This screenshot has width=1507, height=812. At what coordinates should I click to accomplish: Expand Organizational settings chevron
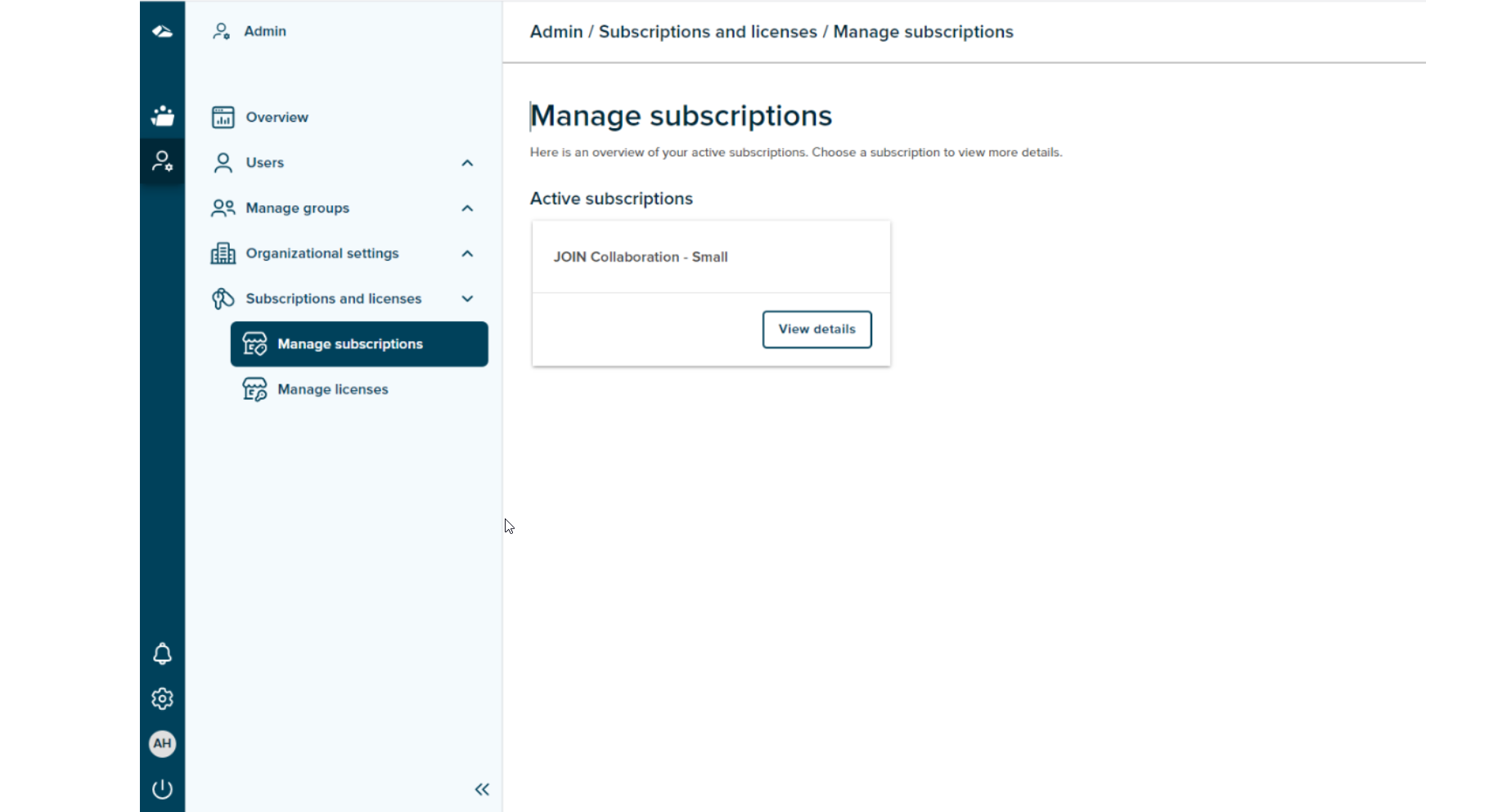tap(467, 253)
